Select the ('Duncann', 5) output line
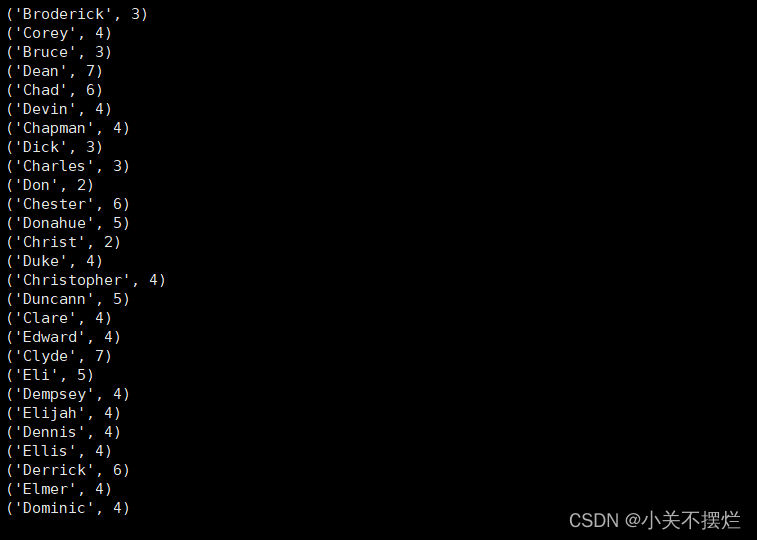Image resolution: width=757 pixels, height=540 pixels. click(x=68, y=299)
